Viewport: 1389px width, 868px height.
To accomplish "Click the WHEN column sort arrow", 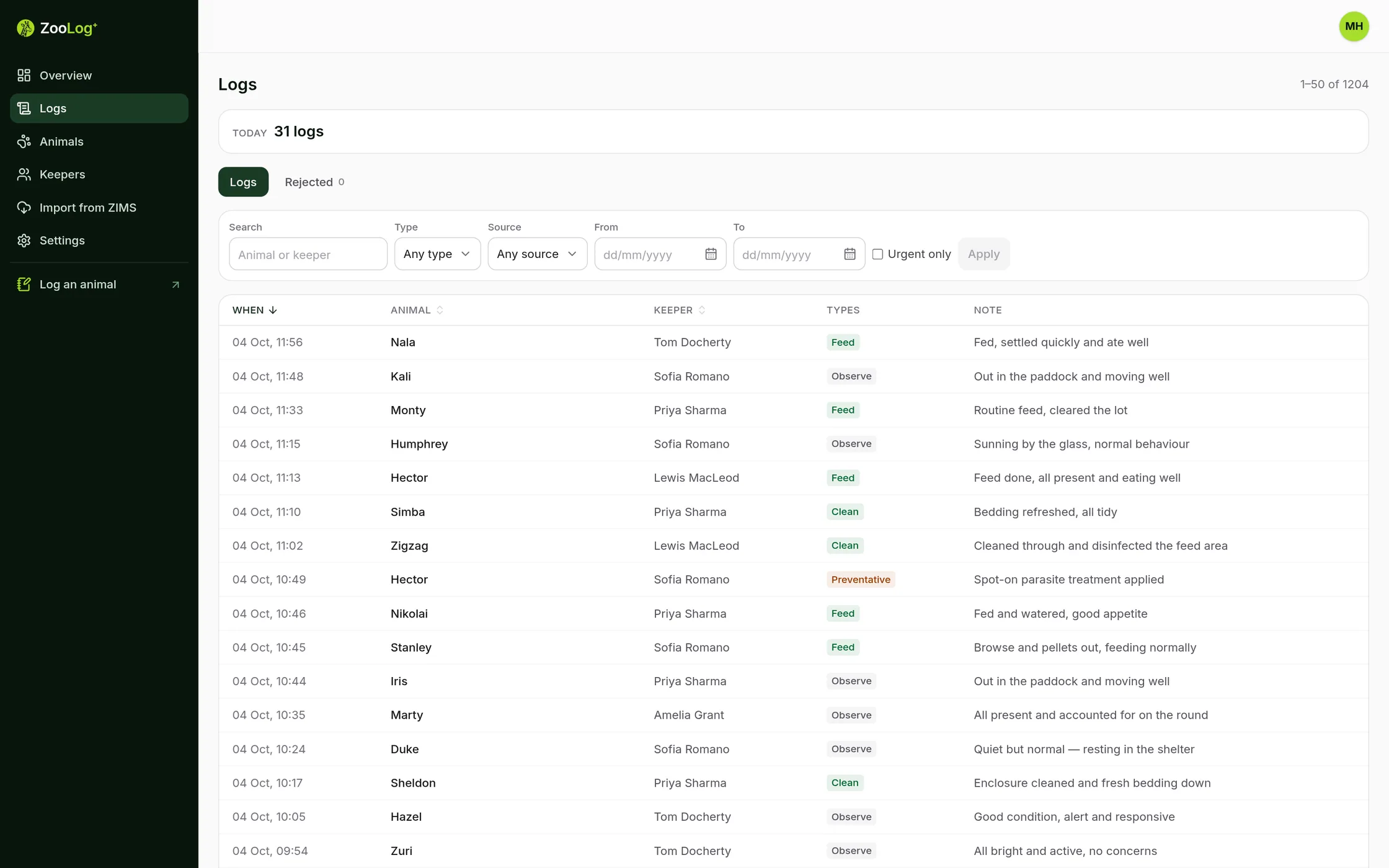I will [x=273, y=310].
